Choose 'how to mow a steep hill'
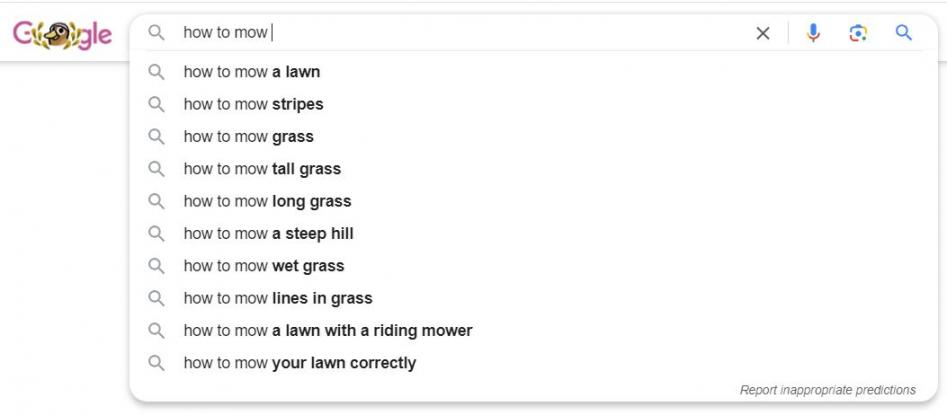Image resolution: width=947 pixels, height=415 pixels. pos(268,234)
